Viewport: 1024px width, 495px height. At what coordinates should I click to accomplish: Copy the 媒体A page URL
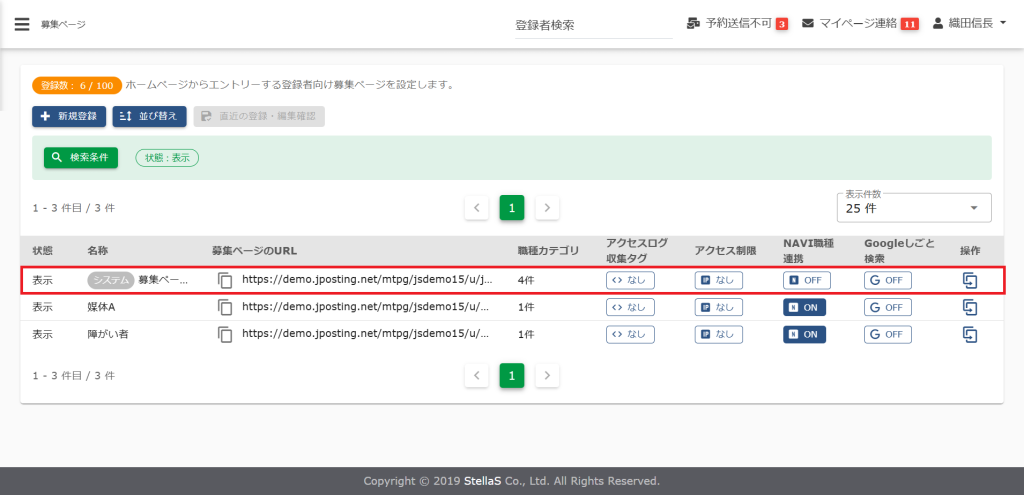coord(225,307)
